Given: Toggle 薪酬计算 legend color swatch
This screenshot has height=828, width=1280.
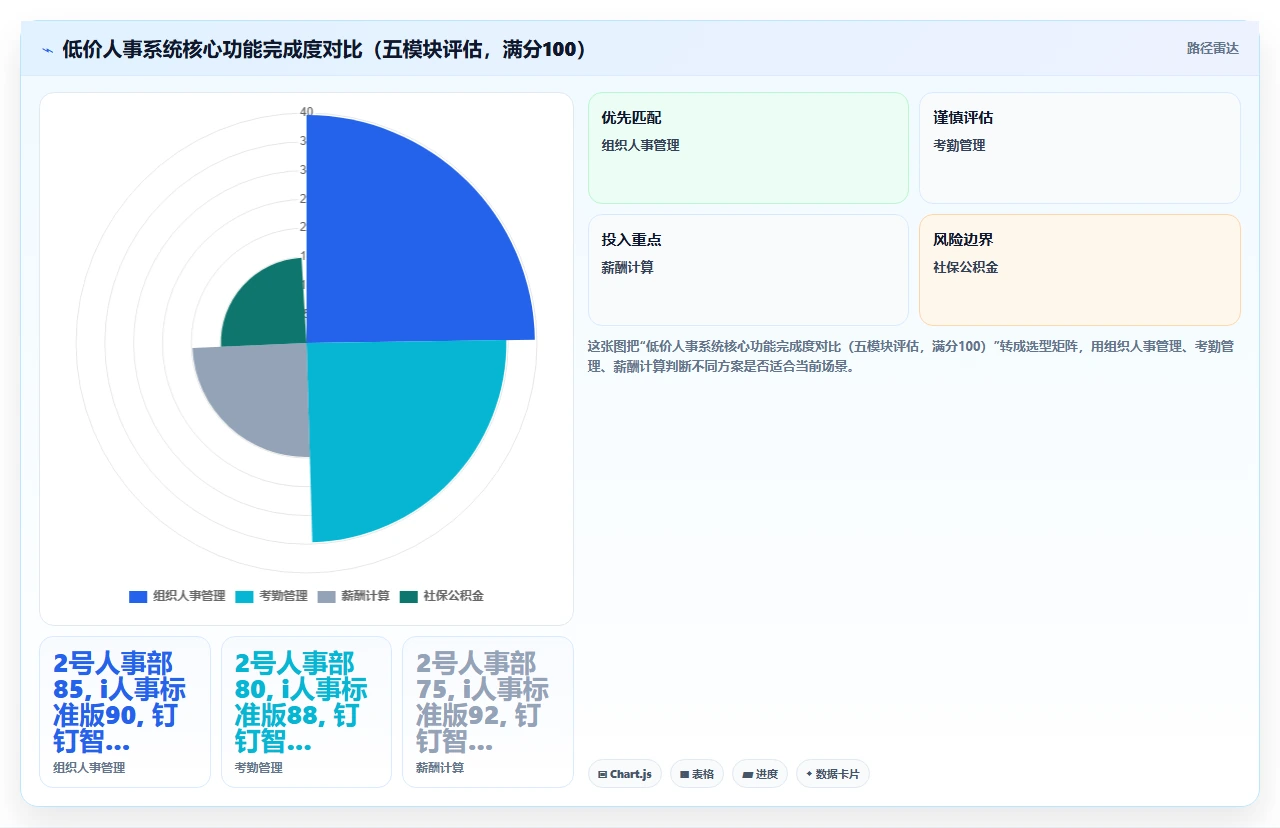Looking at the screenshot, I should pos(327,596).
